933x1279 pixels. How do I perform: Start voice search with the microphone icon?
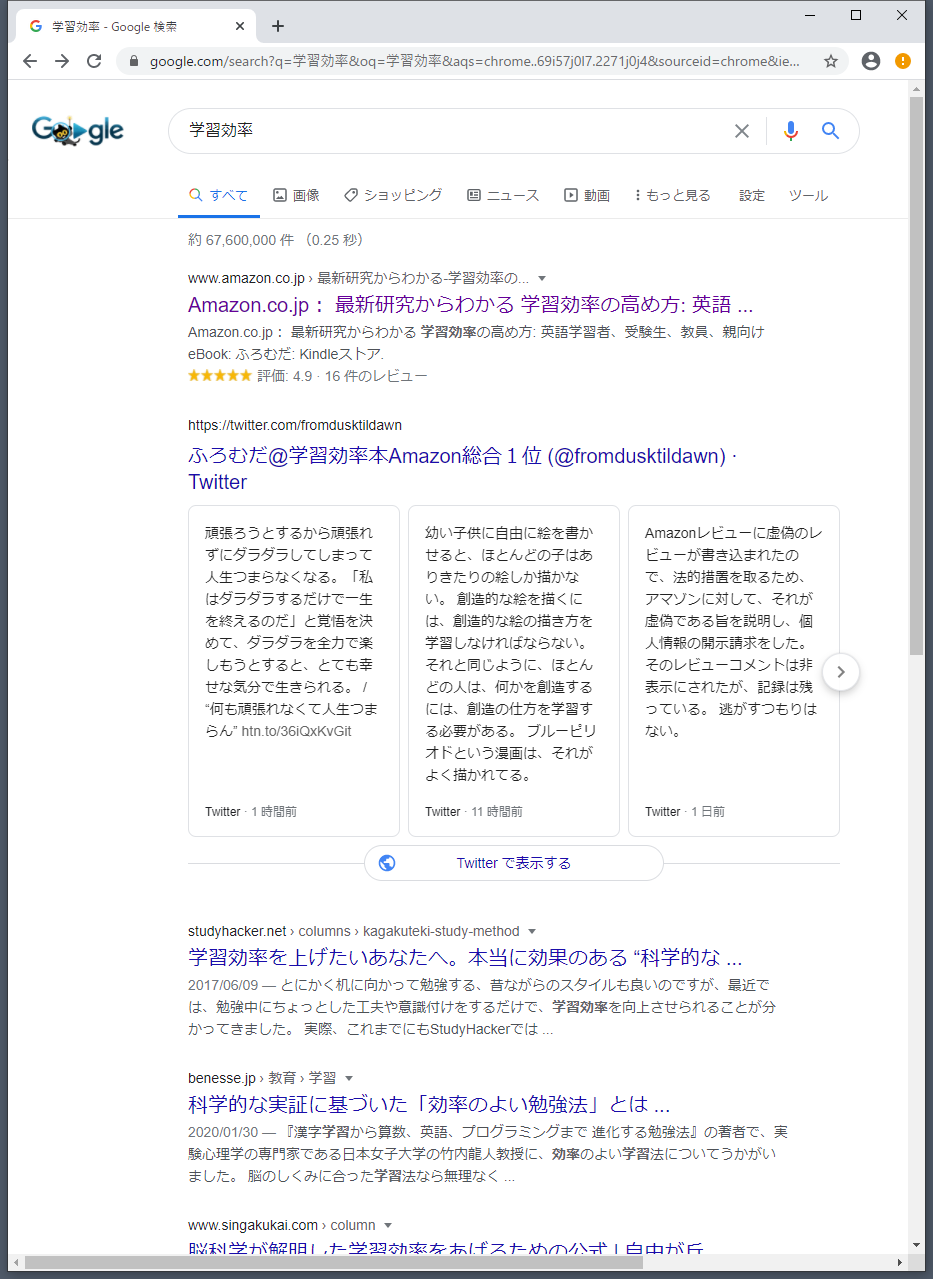coord(791,131)
